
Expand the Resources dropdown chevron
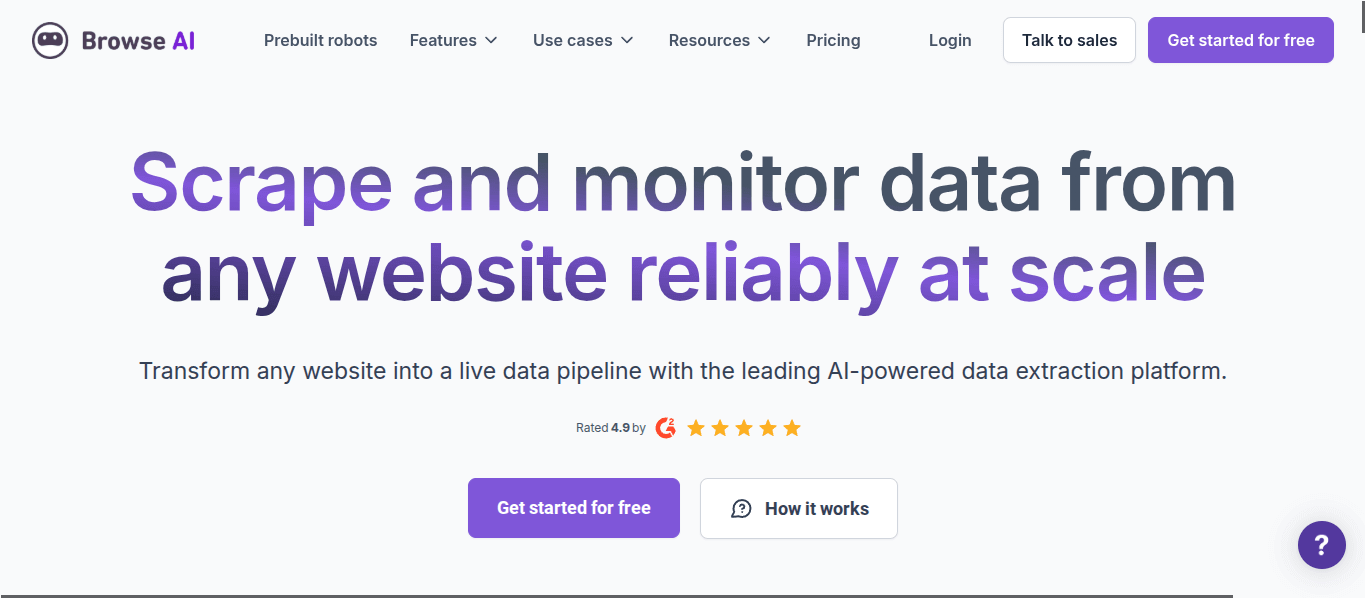click(764, 40)
